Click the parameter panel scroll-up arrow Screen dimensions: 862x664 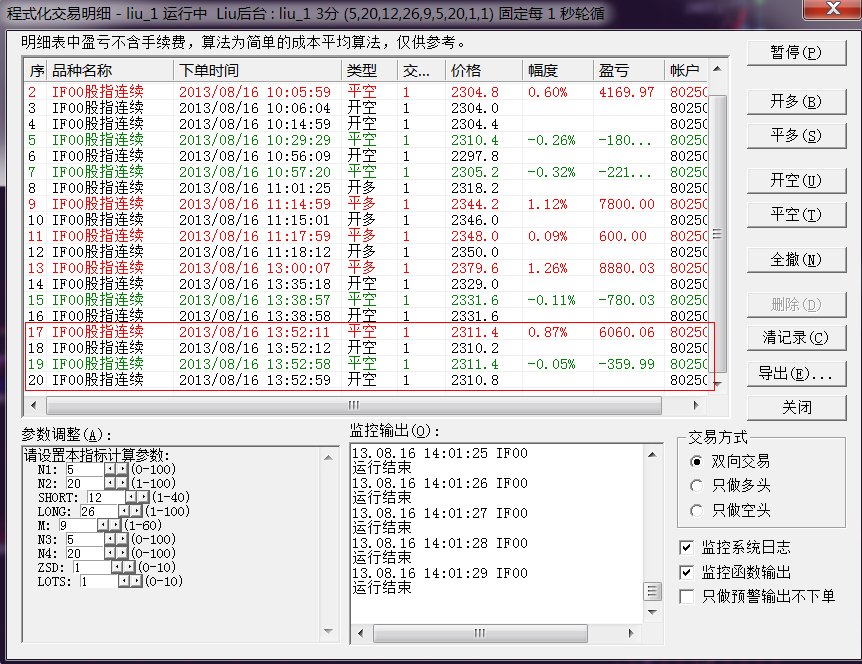(328, 458)
